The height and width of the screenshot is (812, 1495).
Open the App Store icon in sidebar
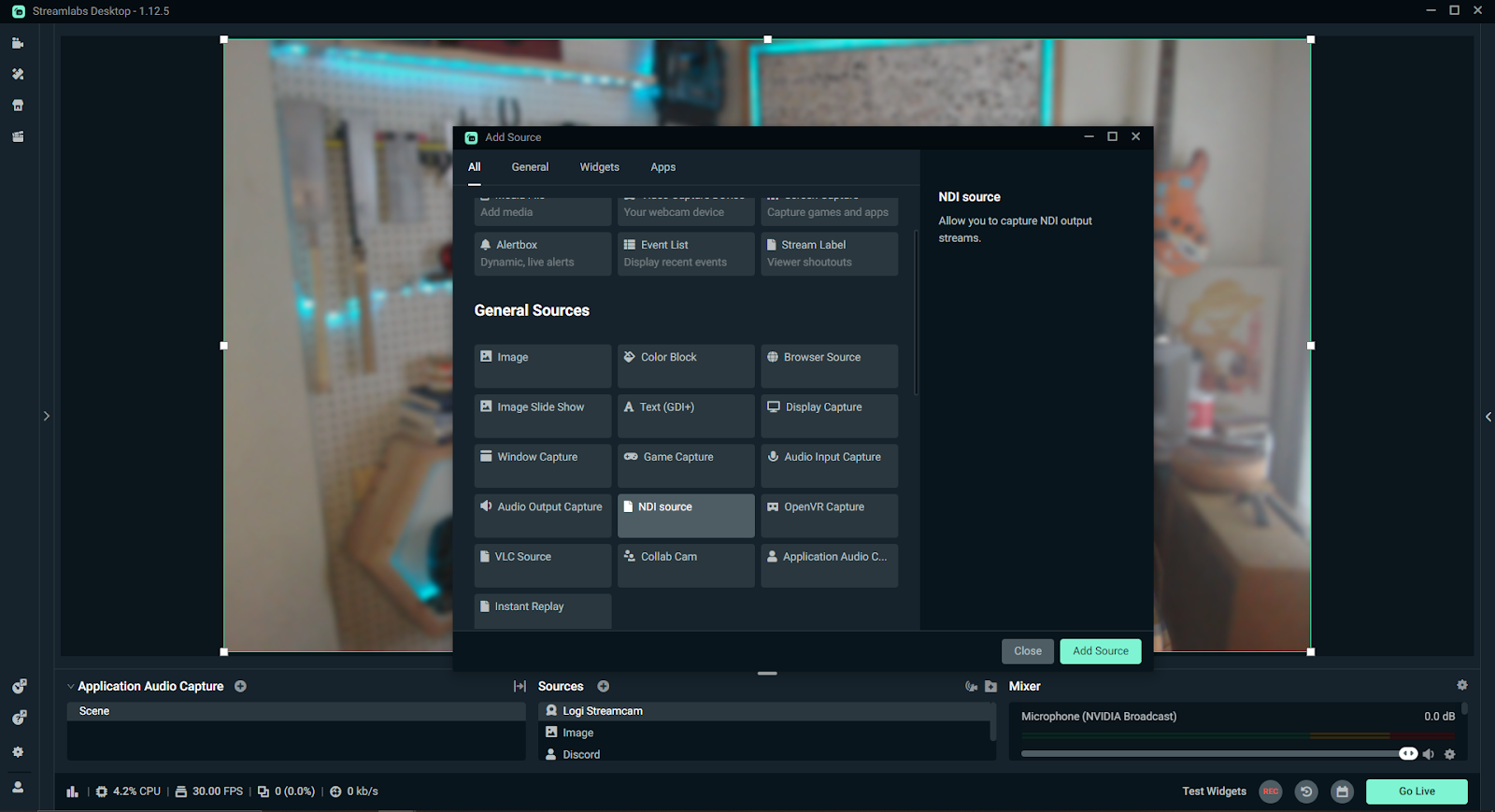coord(18,106)
